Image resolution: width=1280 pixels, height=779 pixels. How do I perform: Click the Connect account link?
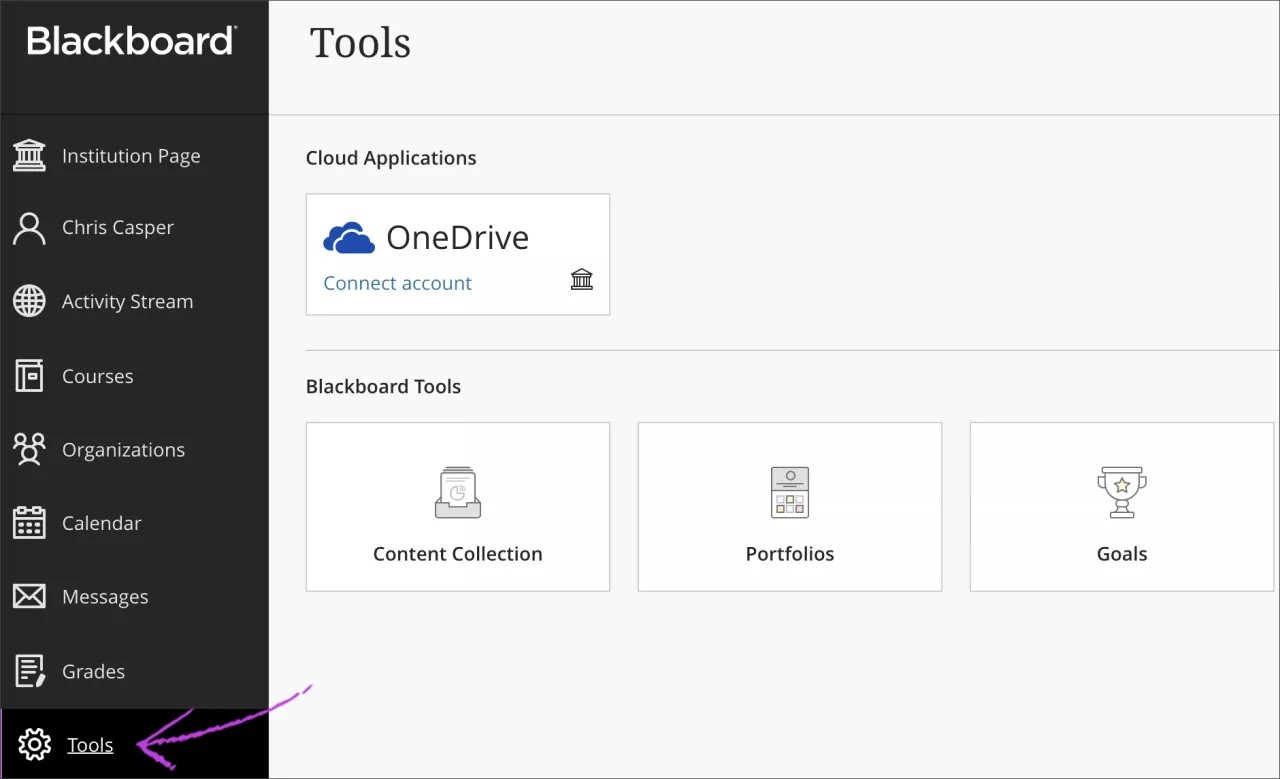397,283
